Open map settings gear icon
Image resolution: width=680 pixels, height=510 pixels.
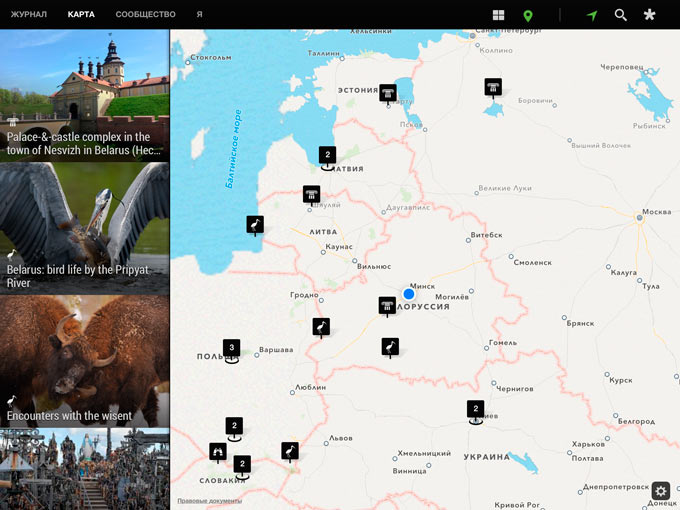(x=660, y=491)
